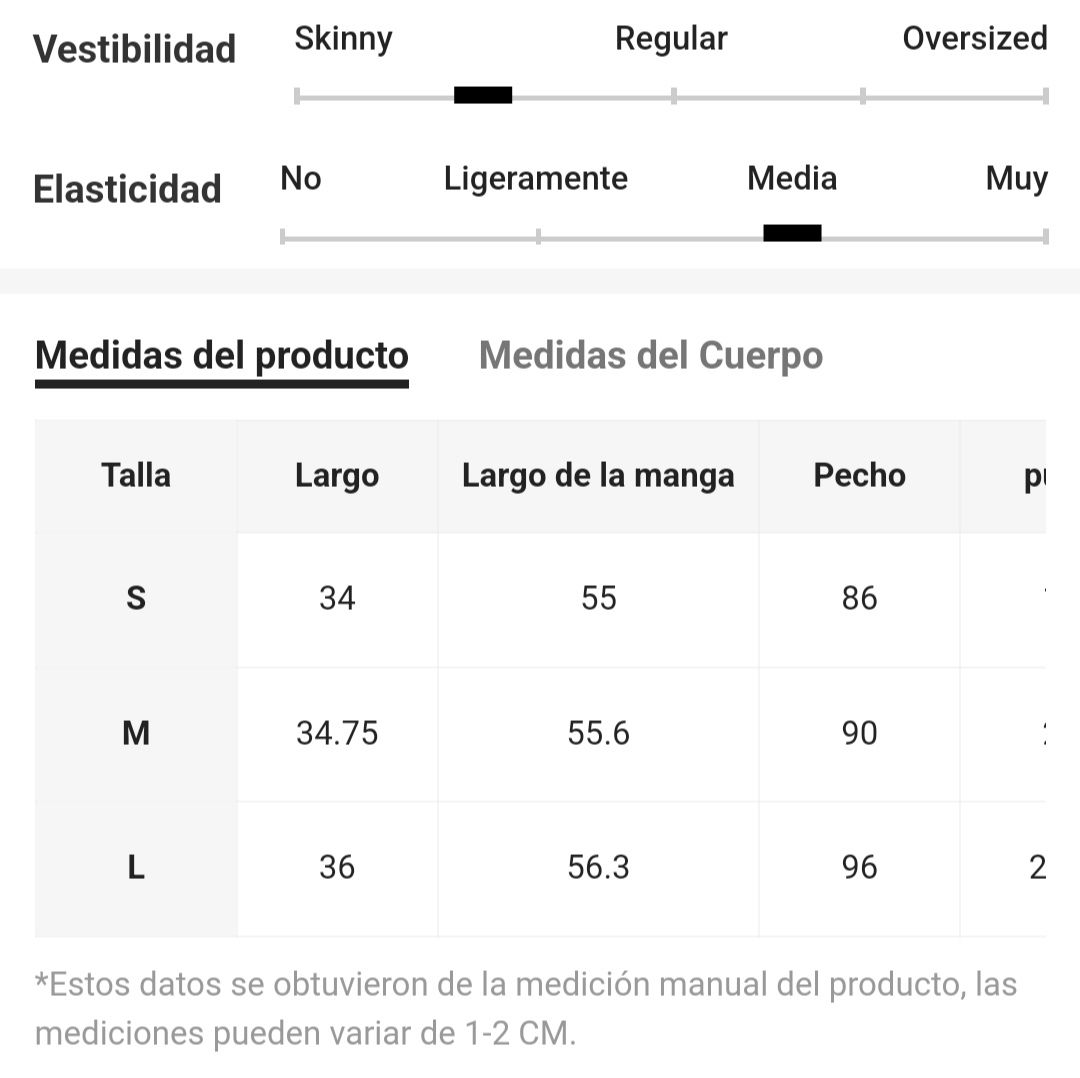Click the Largo de la manga header
The image size is (1080, 1078).
coord(599,476)
